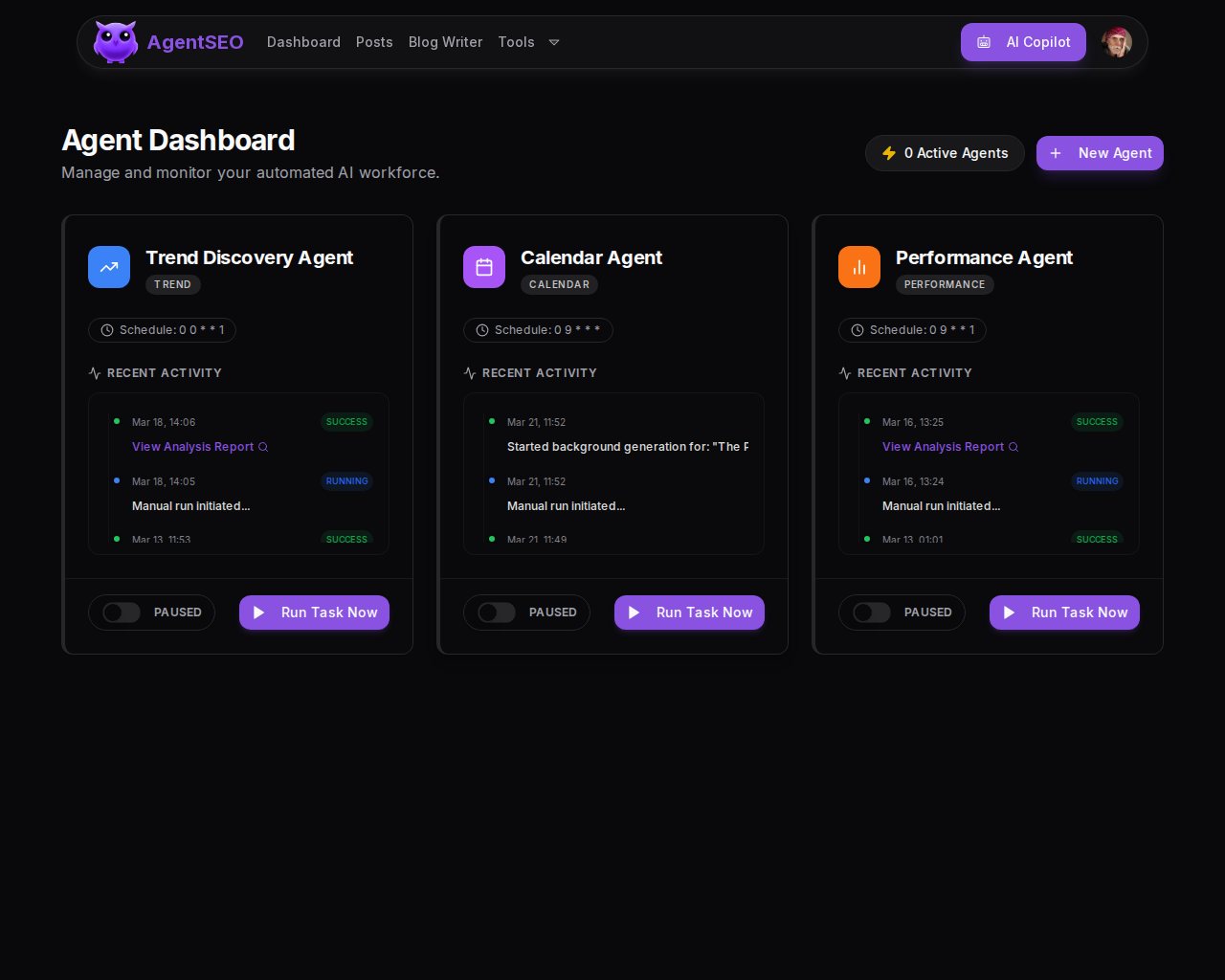This screenshot has height=980, width=1225.
Task: Click the play icon on Calendar Agent's Run Task Now
Action: tap(634, 612)
